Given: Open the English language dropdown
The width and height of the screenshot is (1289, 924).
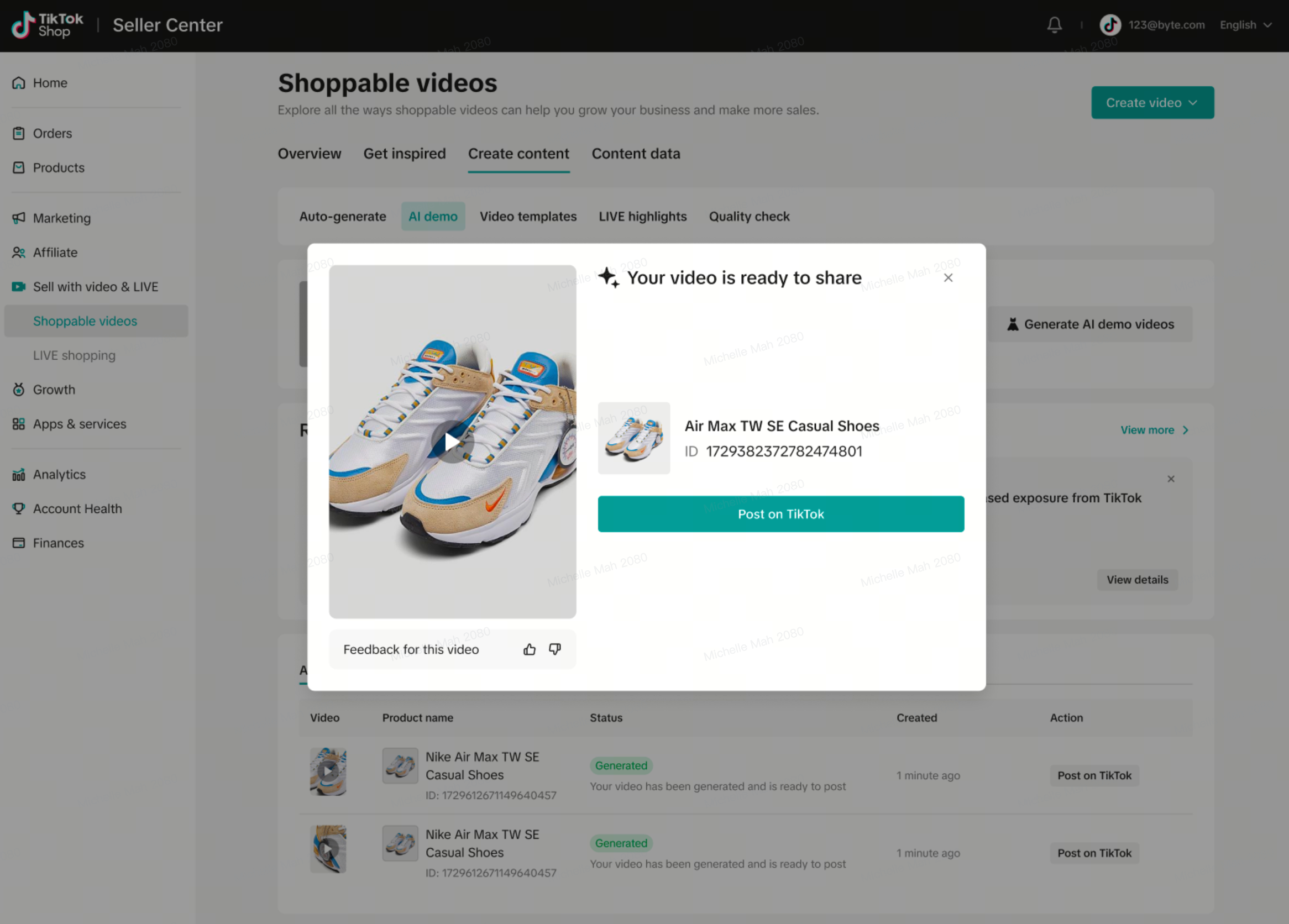Looking at the screenshot, I should [x=1245, y=25].
